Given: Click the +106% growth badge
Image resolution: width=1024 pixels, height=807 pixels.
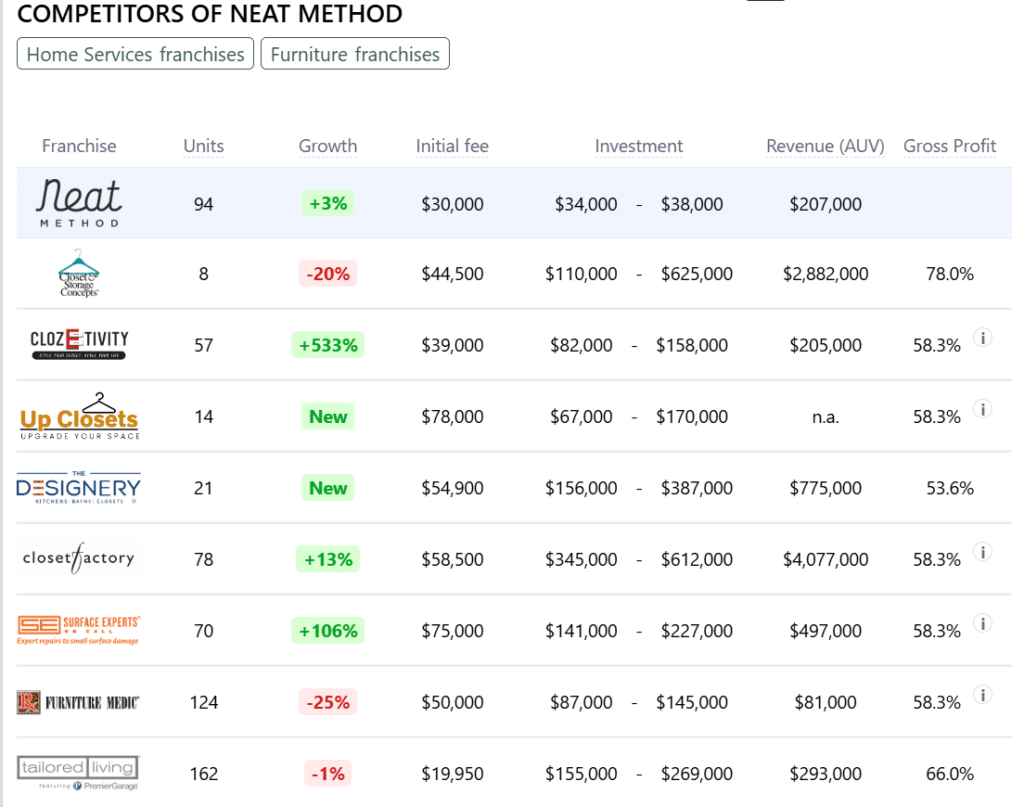Looking at the screenshot, I should pyautogui.click(x=328, y=631).
